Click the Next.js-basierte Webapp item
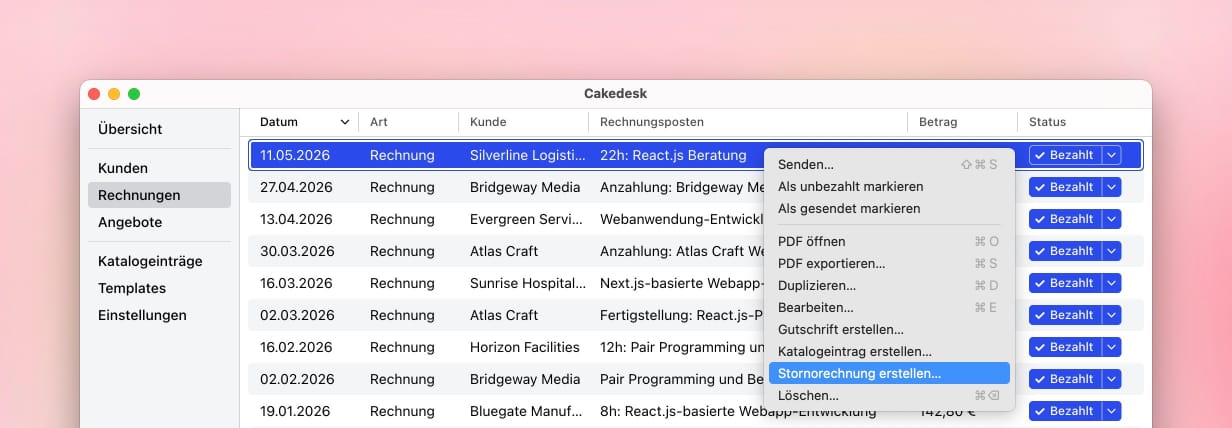The width and height of the screenshot is (1232, 428). tap(683, 283)
